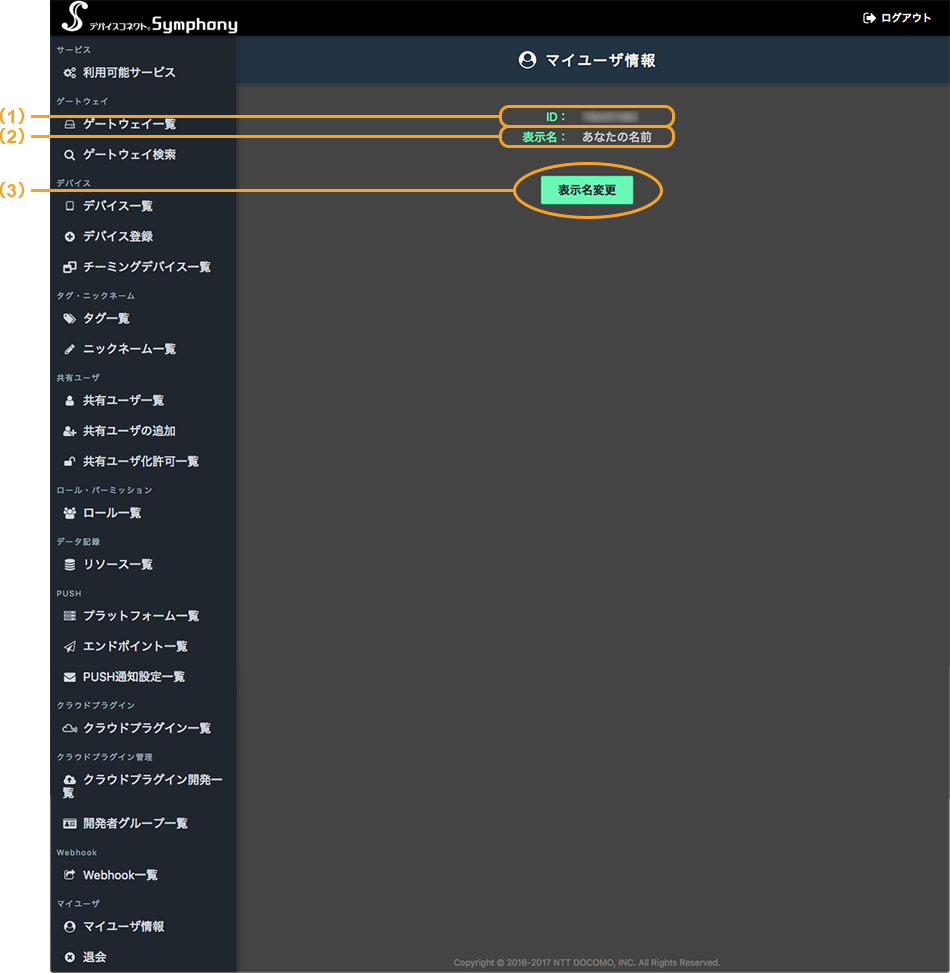Click the paper plane icon beside エンドポイント一覧
Screen dimensions: 950x973
click(x=69, y=646)
